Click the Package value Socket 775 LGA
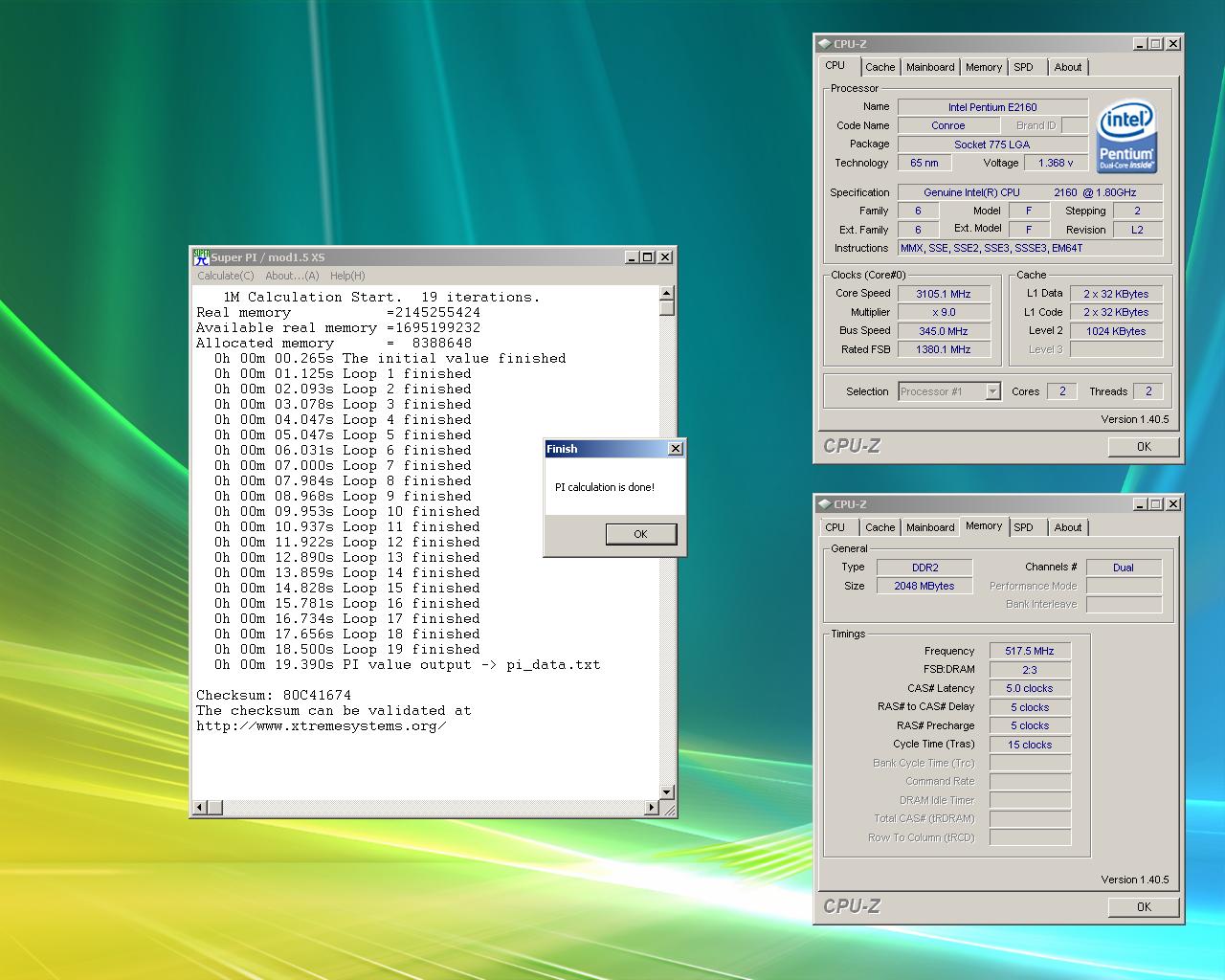Screen dimensions: 1225x980 [992, 145]
